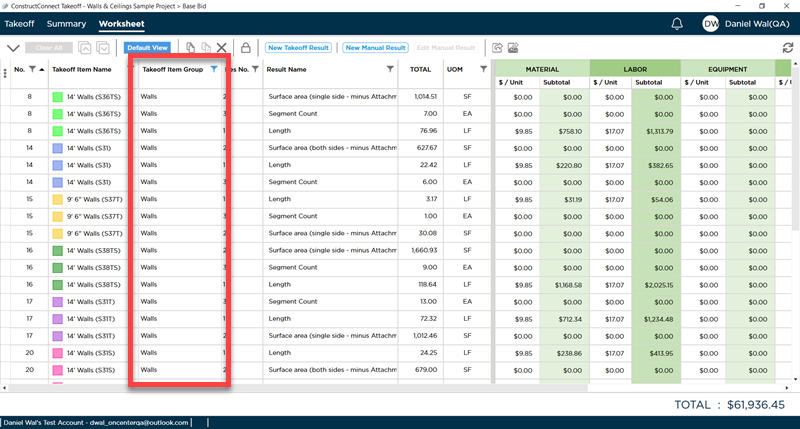Click total value 1,012.46
Screen dimensions: 800x429
tap(425, 336)
